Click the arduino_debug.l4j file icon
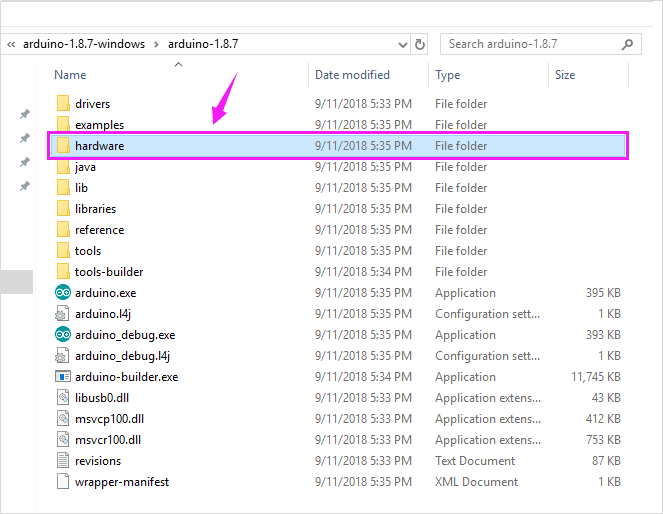 click(63, 355)
